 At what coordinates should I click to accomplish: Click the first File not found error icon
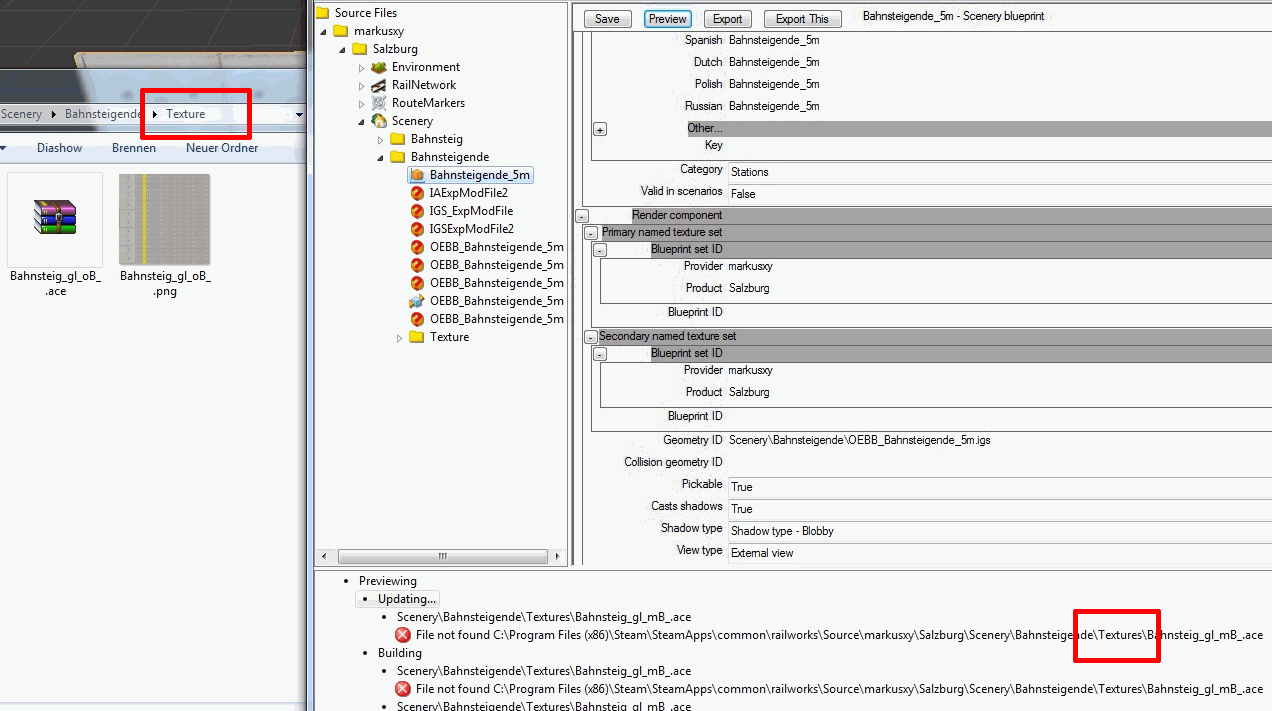pyautogui.click(x=403, y=635)
